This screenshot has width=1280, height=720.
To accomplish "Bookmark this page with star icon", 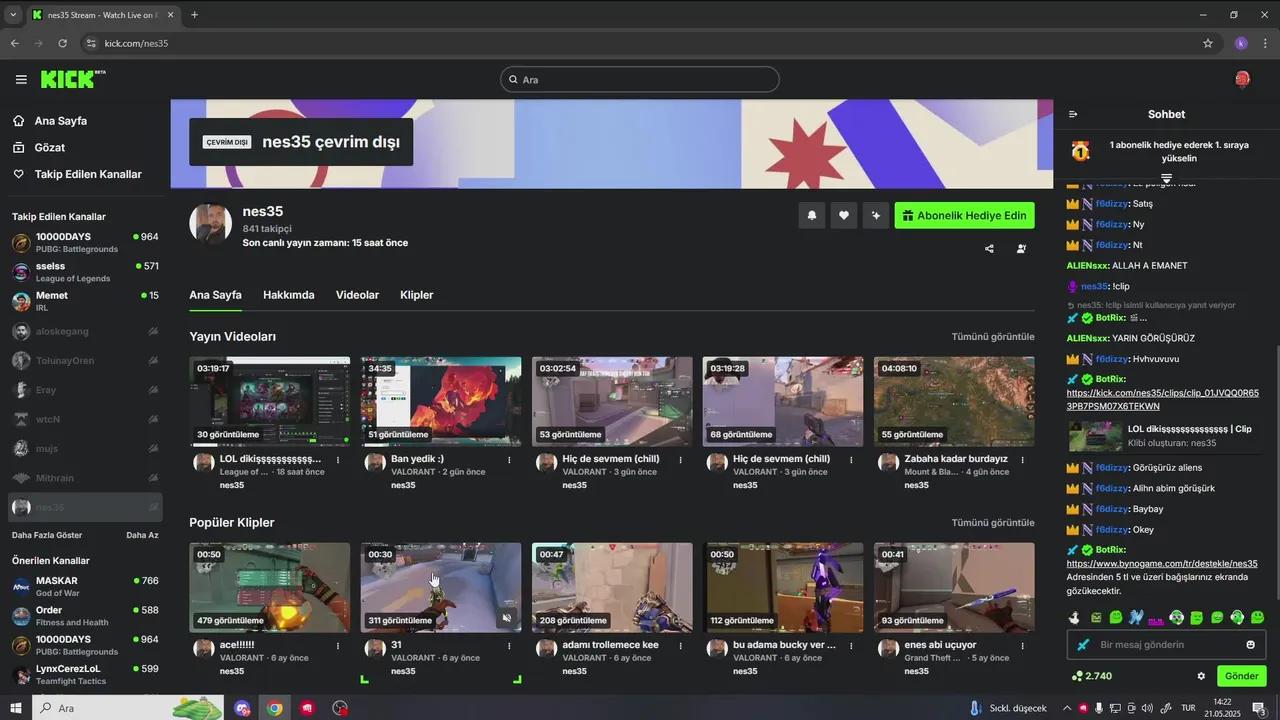I will click(x=1208, y=43).
